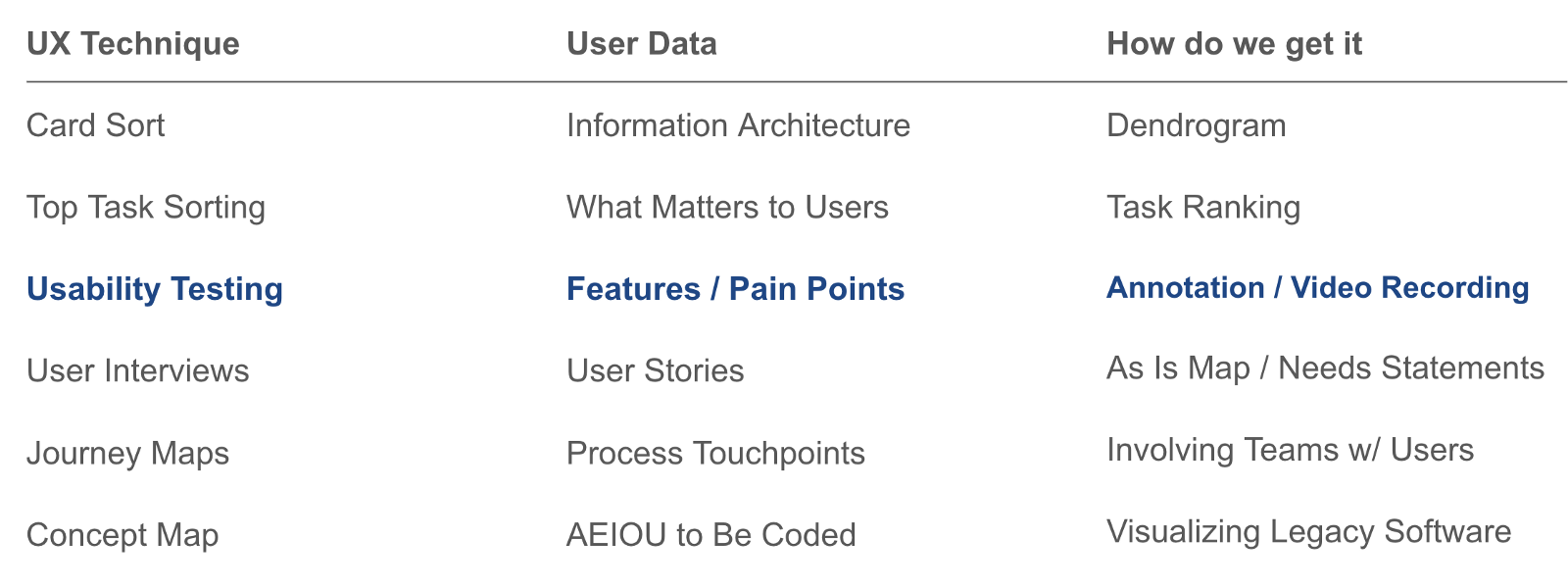
Task: Click the UX Technique column header
Action: pos(132,44)
